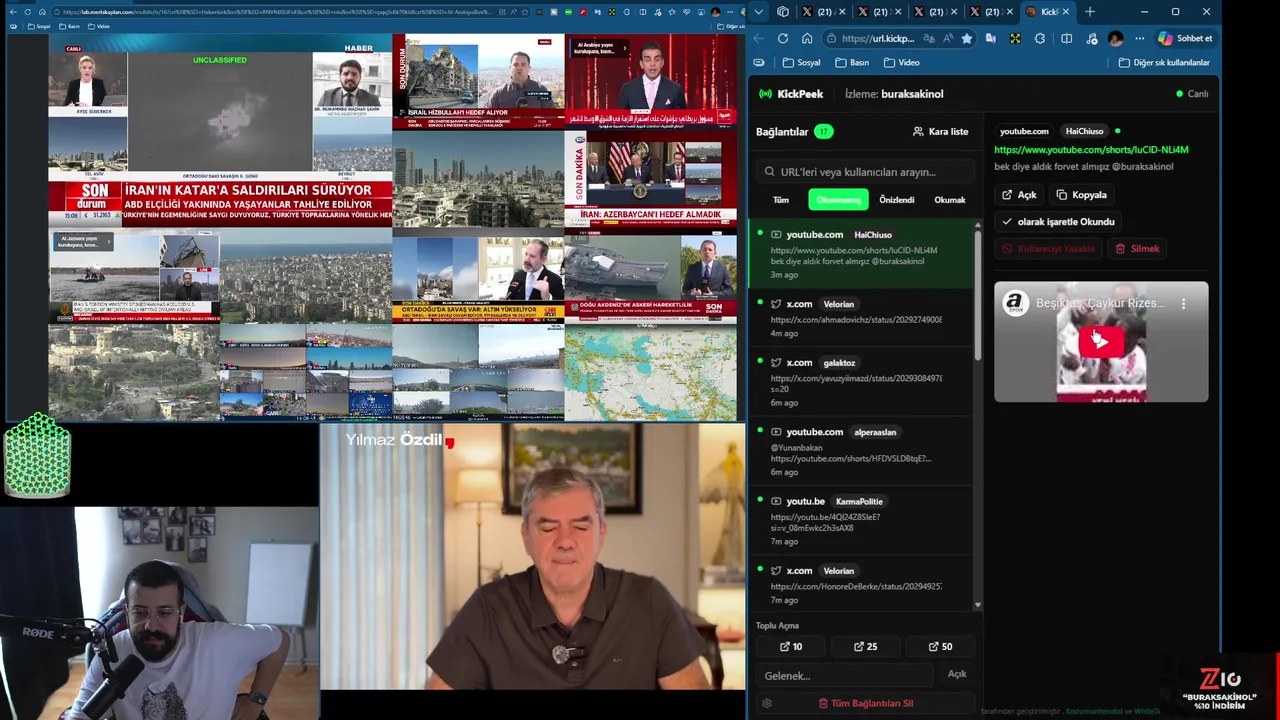The width and height of the screenshot is (1280, 720).
Task: Open the Sohbet et Copilot button
Action: pyautogui.click(x=1186, y=38)
